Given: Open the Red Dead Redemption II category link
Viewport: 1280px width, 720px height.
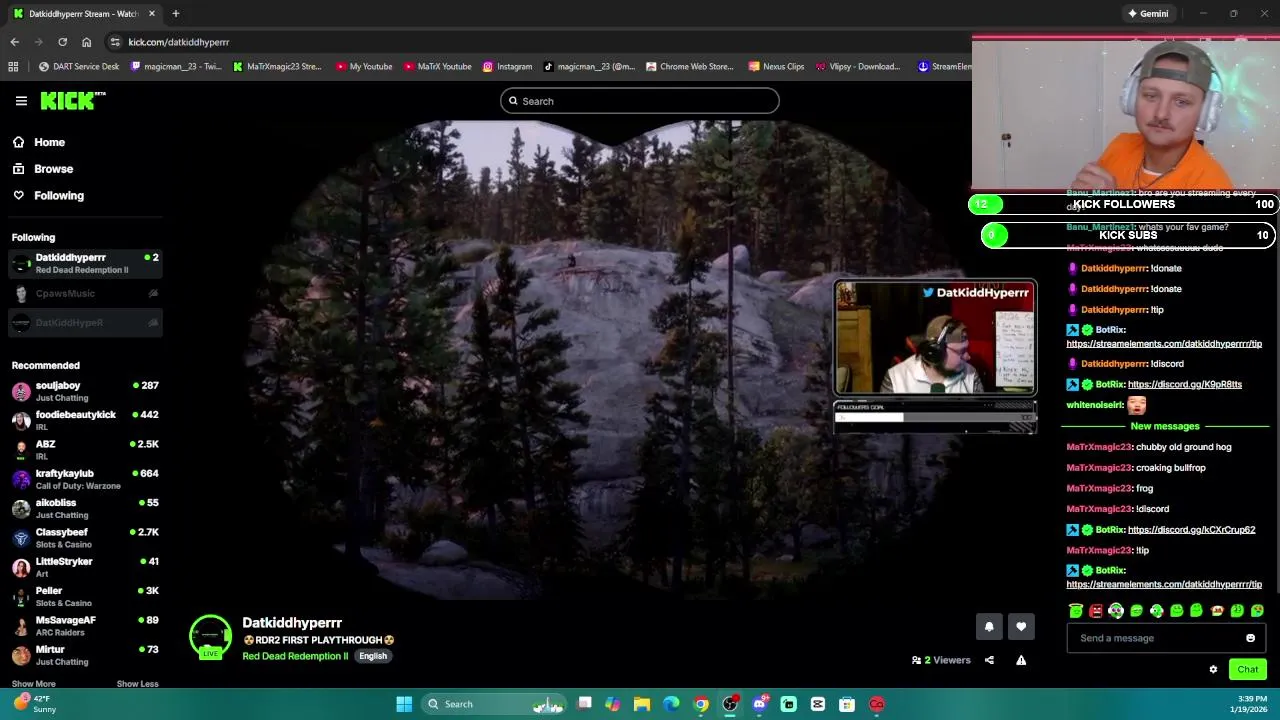Looking at the screenshot, I should 295,656.
